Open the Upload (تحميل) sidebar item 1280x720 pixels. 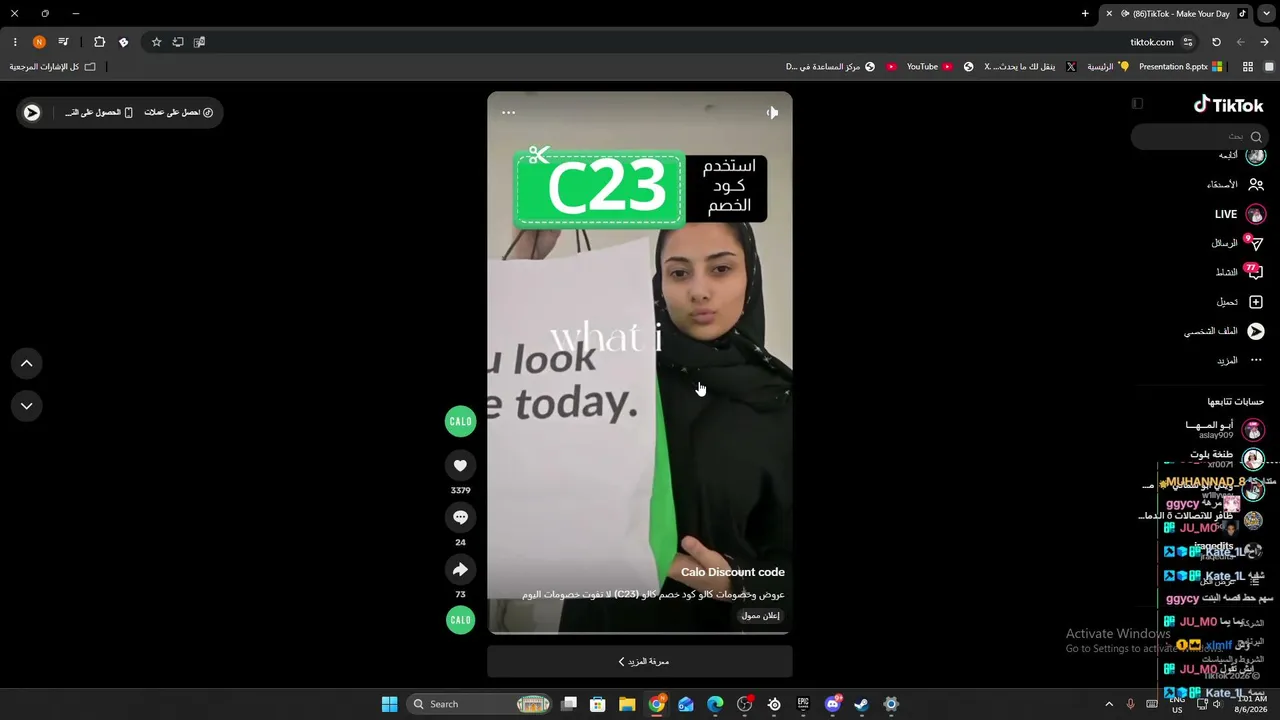tap(1240, 302)
